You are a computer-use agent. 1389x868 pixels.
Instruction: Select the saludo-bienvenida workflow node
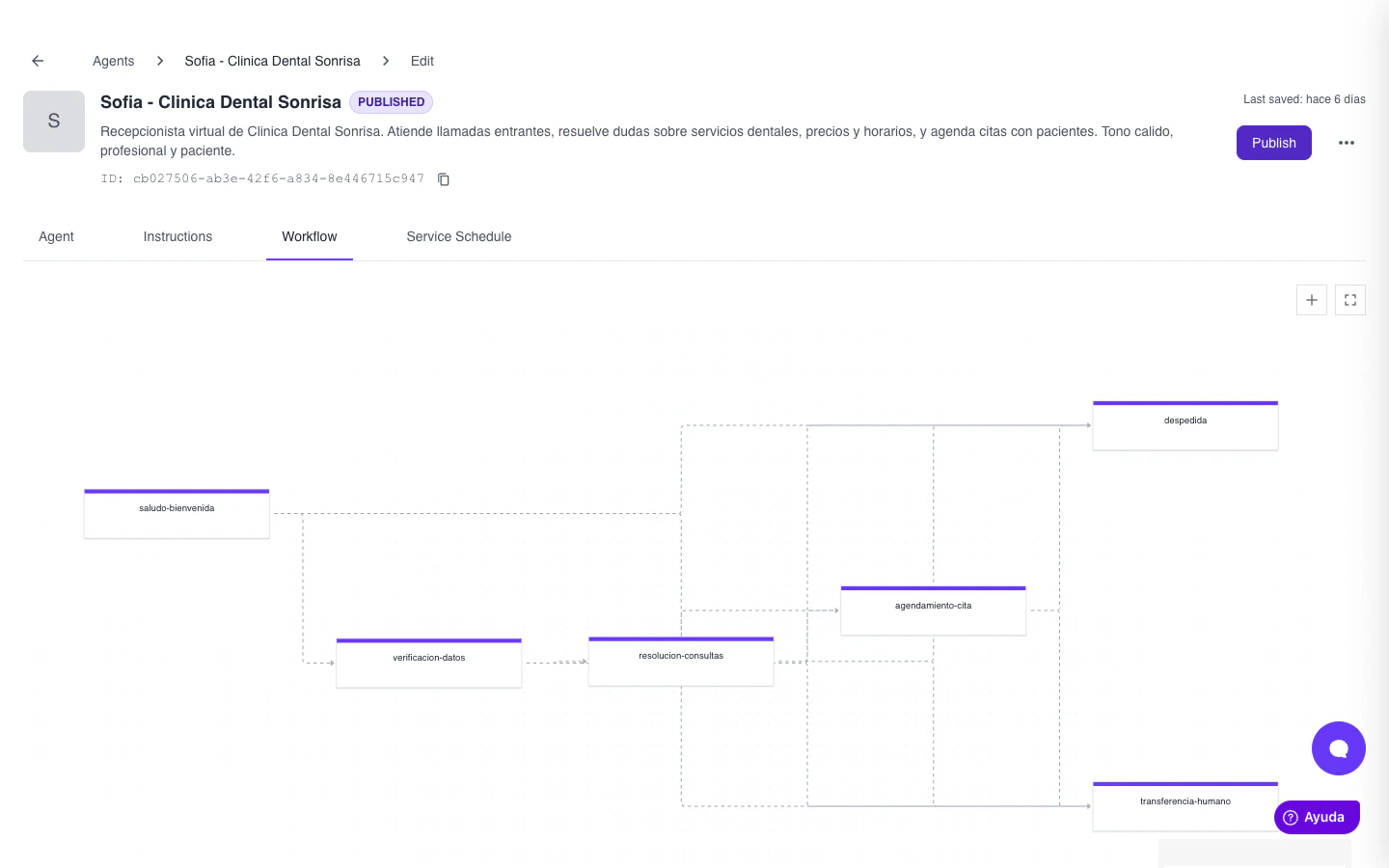[x=177, y=511]
